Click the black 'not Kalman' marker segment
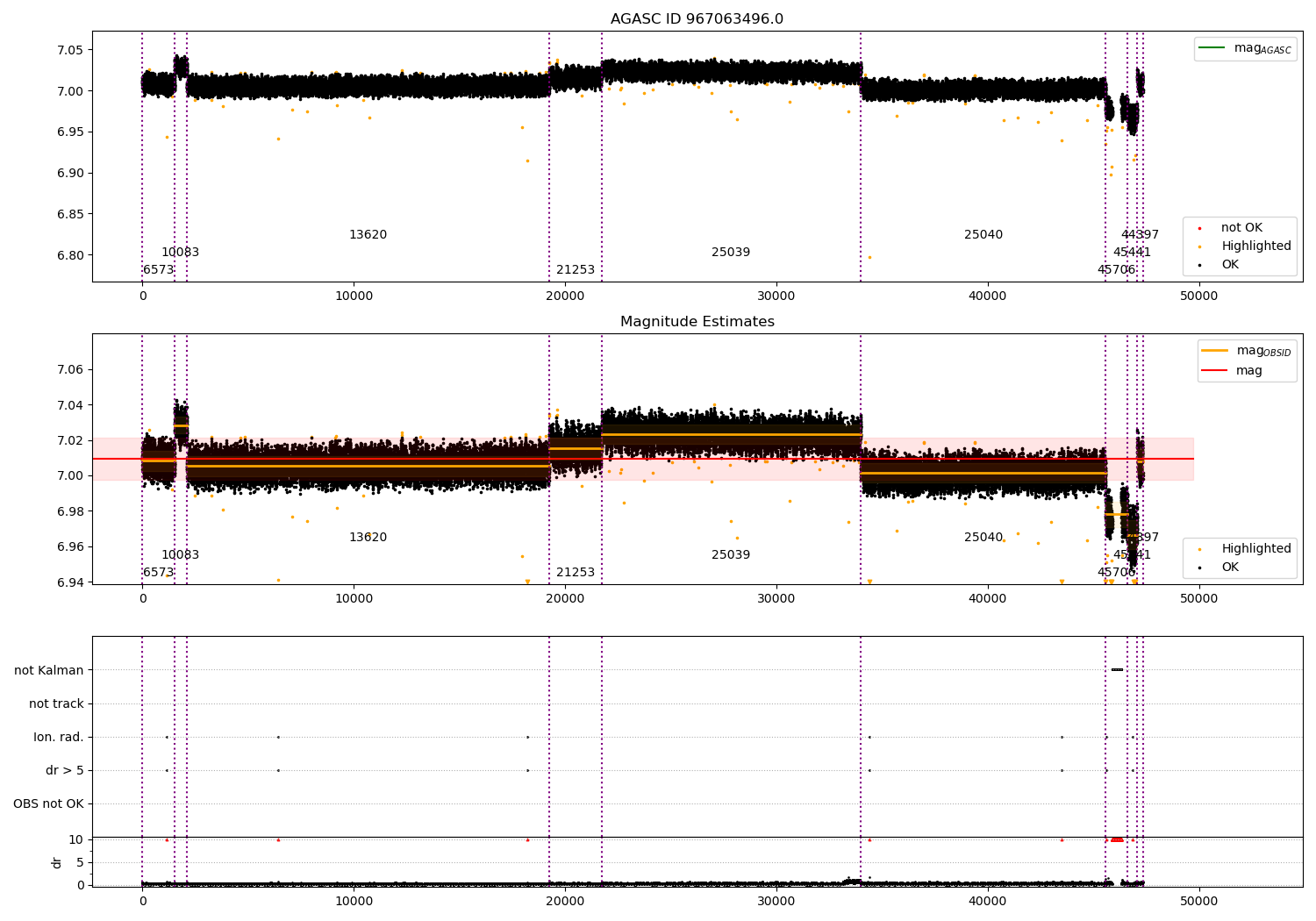Viewport: 1316px width, 921px height. point(1117,670)
